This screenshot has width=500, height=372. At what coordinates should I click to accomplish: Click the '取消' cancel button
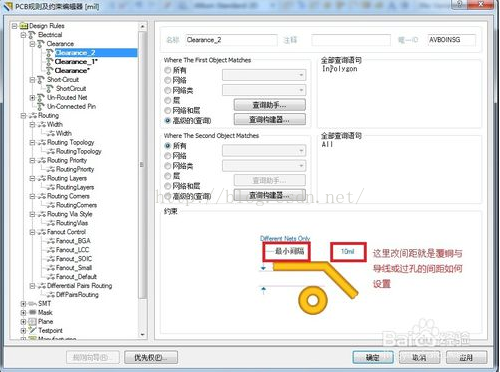(x=419, y=358)
